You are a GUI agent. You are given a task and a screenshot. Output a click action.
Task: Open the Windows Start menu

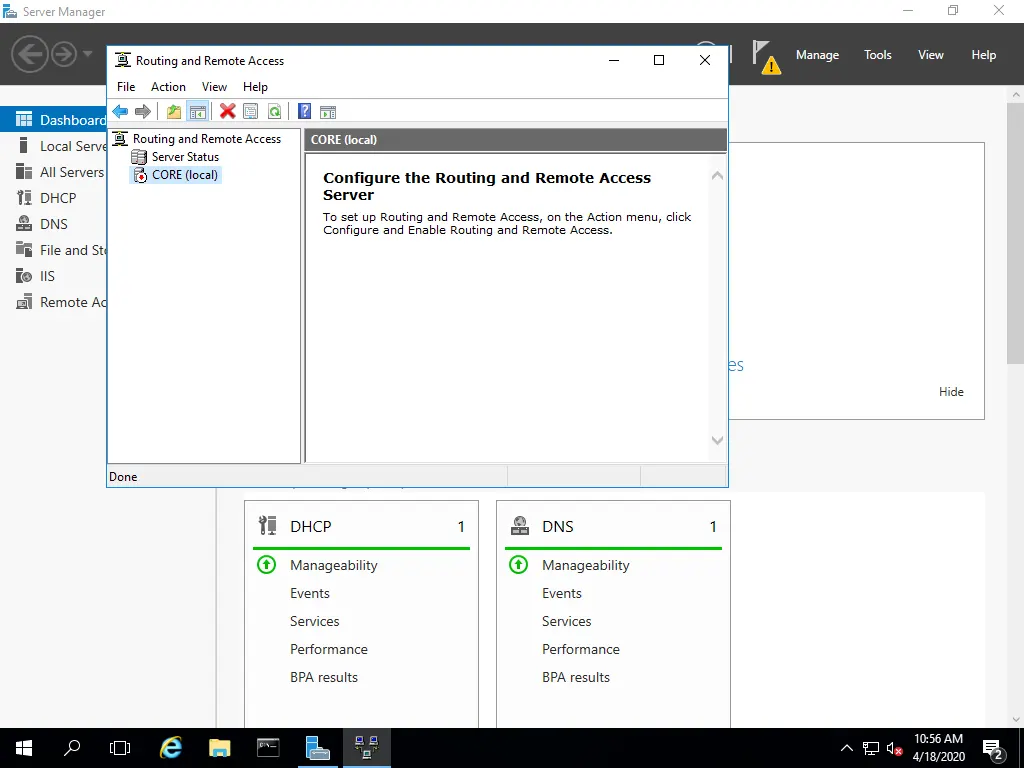coord(24,748)
